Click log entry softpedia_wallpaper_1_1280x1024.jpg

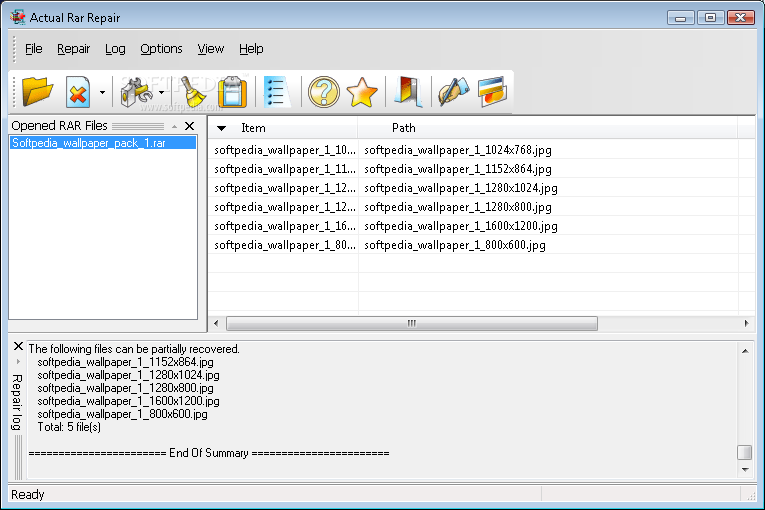click(128, 375)
